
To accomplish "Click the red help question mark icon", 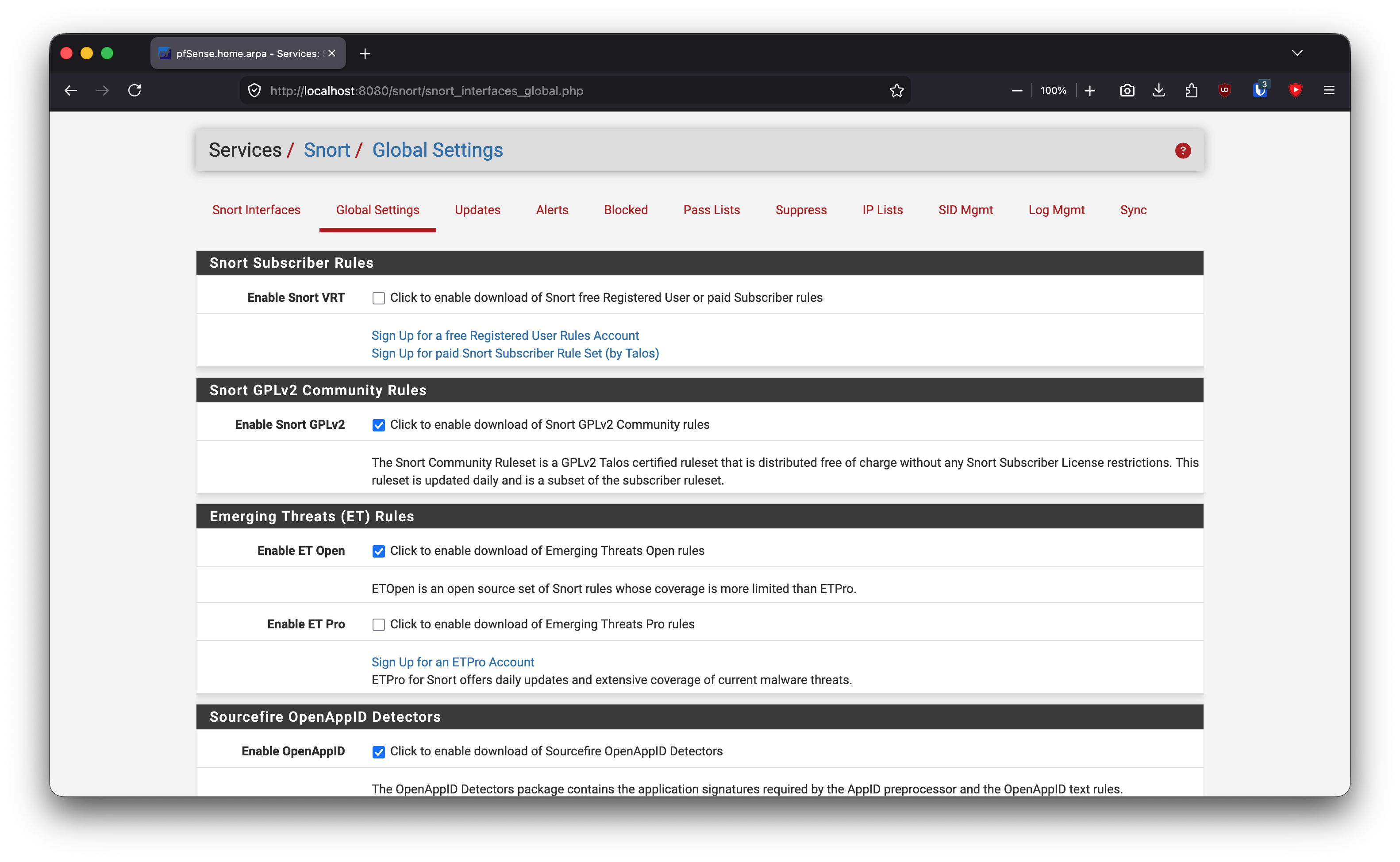I will click(1183, 150).
